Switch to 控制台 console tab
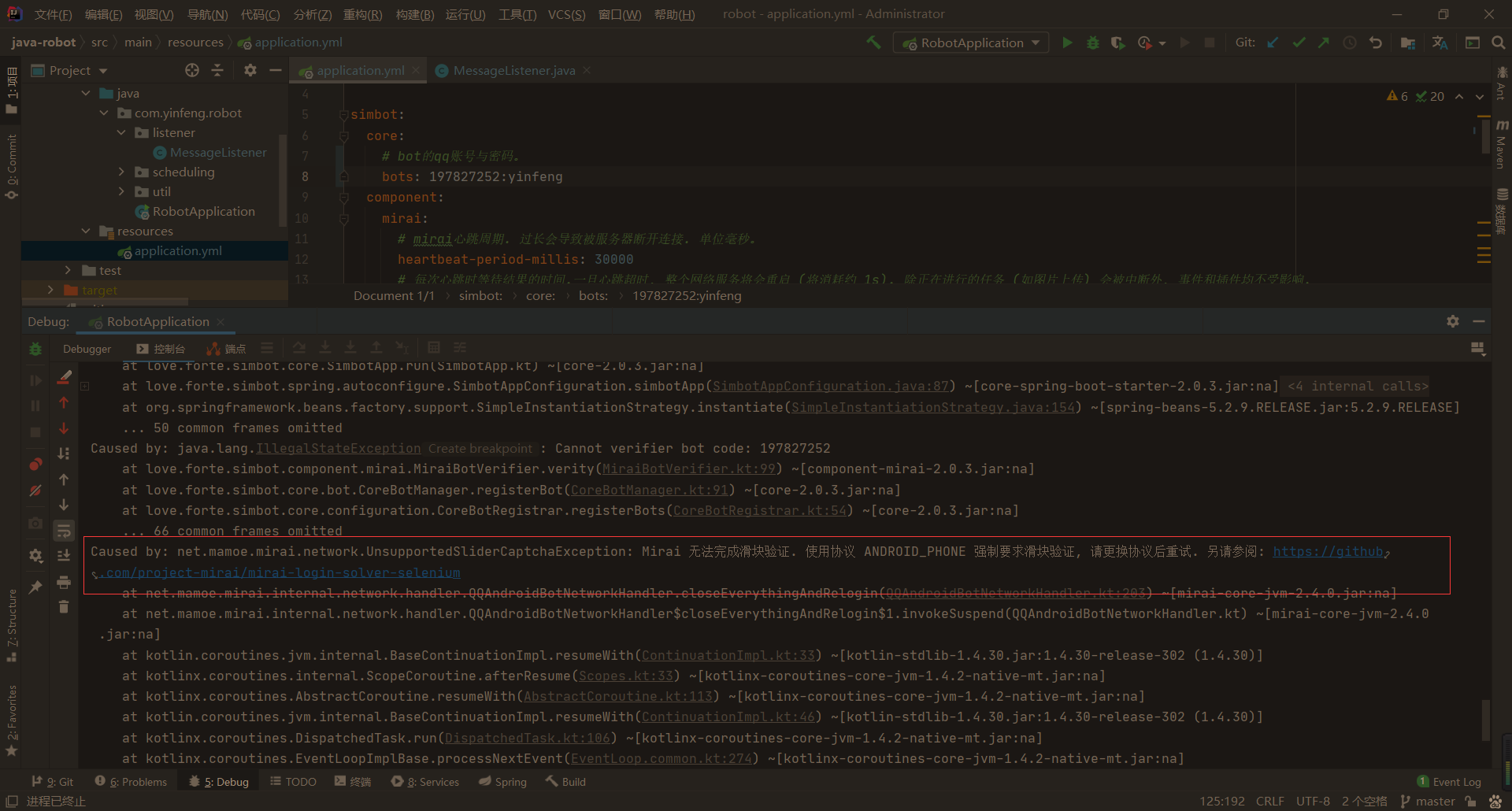 point(161,349)
